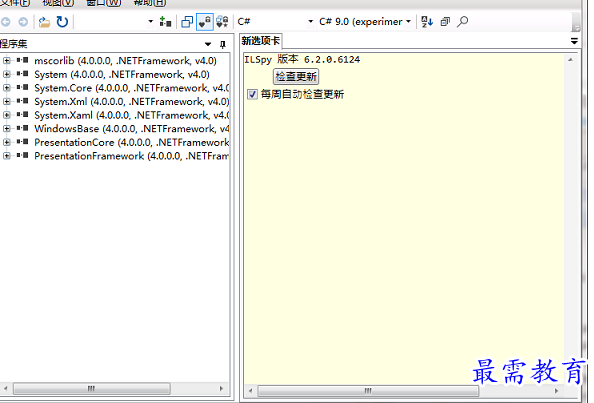Select System.Core assembly row
This screenshot has height=403, width=594.
[x=131, y=88]
